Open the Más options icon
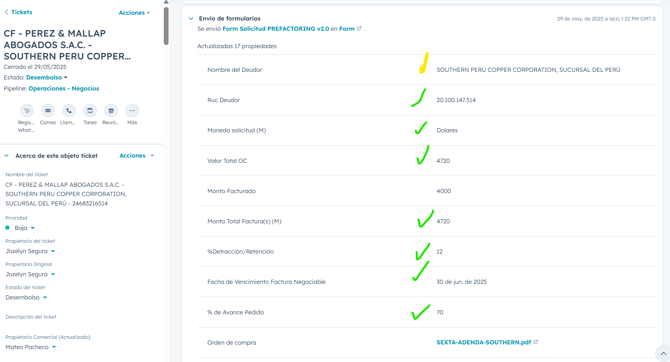Screen dimensions: 670x362 tap(132, 111)
